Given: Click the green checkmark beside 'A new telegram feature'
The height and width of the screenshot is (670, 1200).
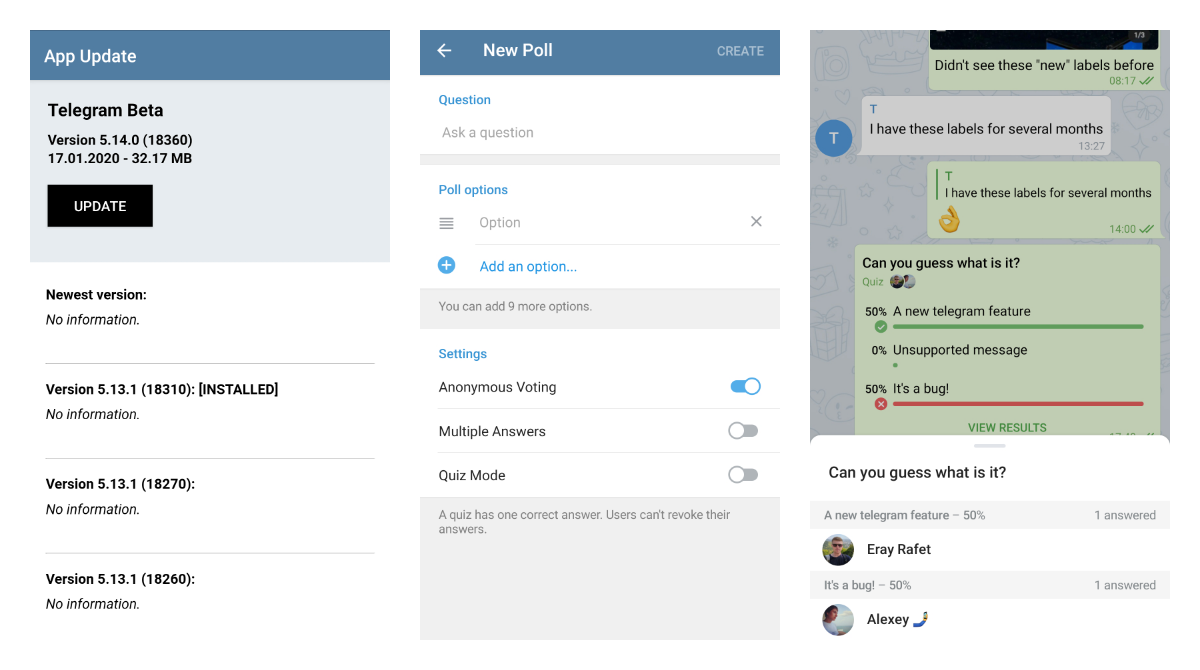Looking at the screenshot, I should click(881, 327).
